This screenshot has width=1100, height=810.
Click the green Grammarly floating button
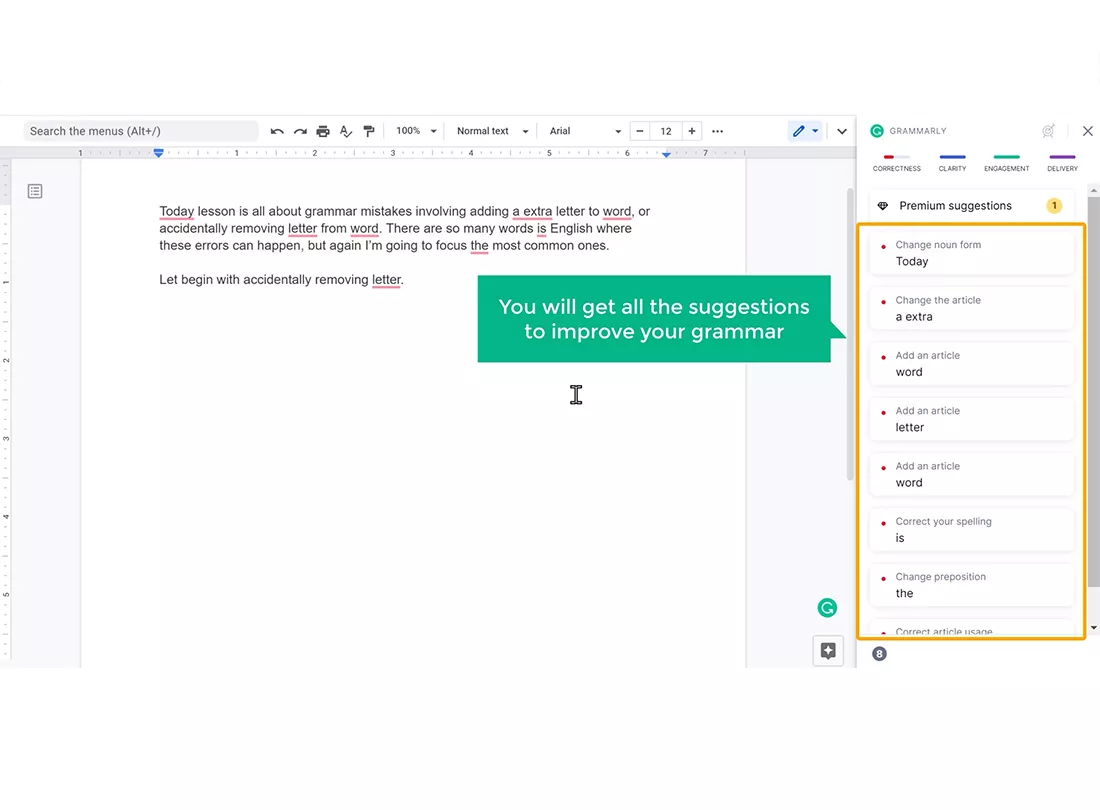click(828, 608)
